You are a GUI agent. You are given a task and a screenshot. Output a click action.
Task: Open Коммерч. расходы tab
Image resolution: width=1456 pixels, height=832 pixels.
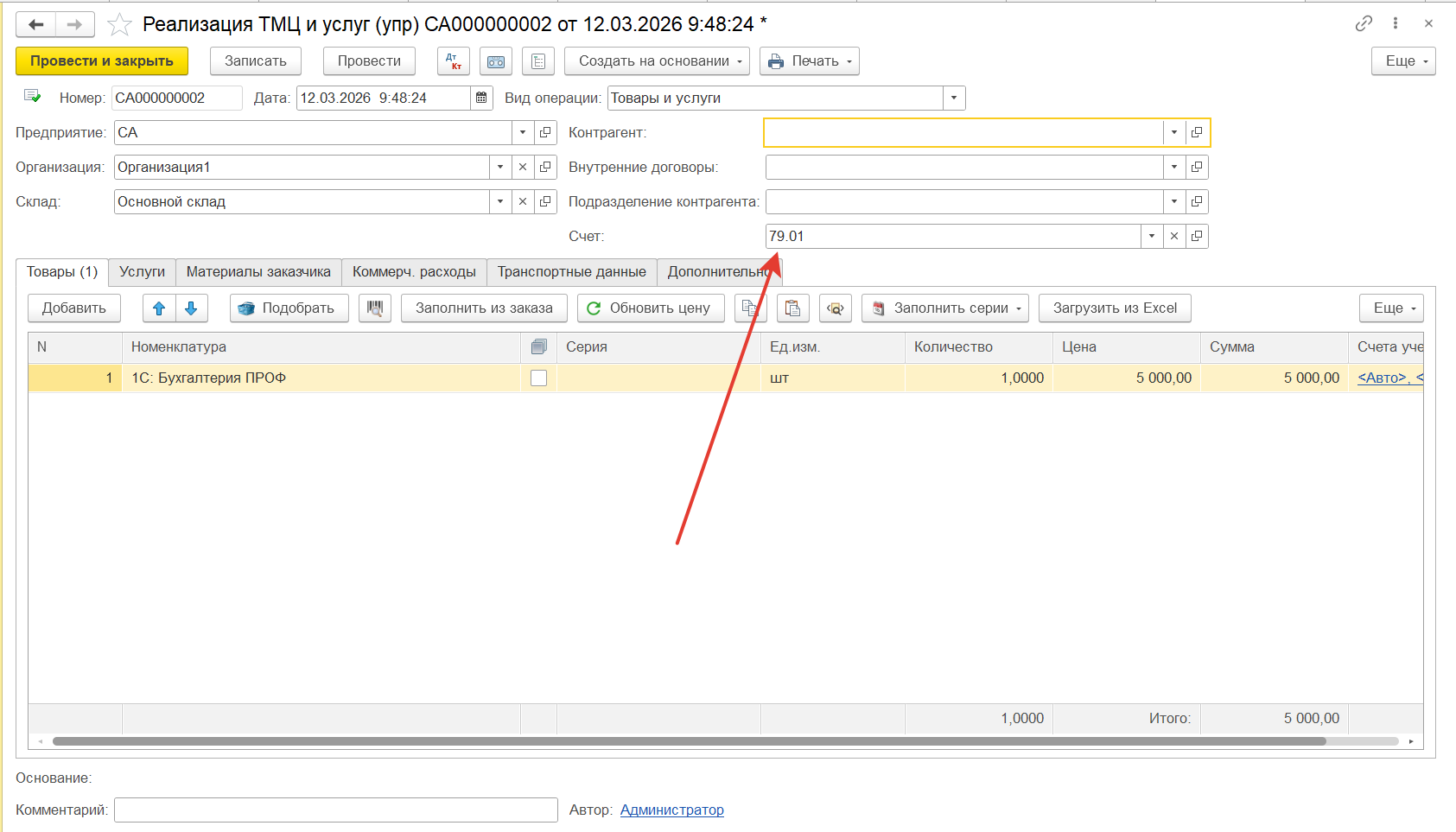(414, 272)
